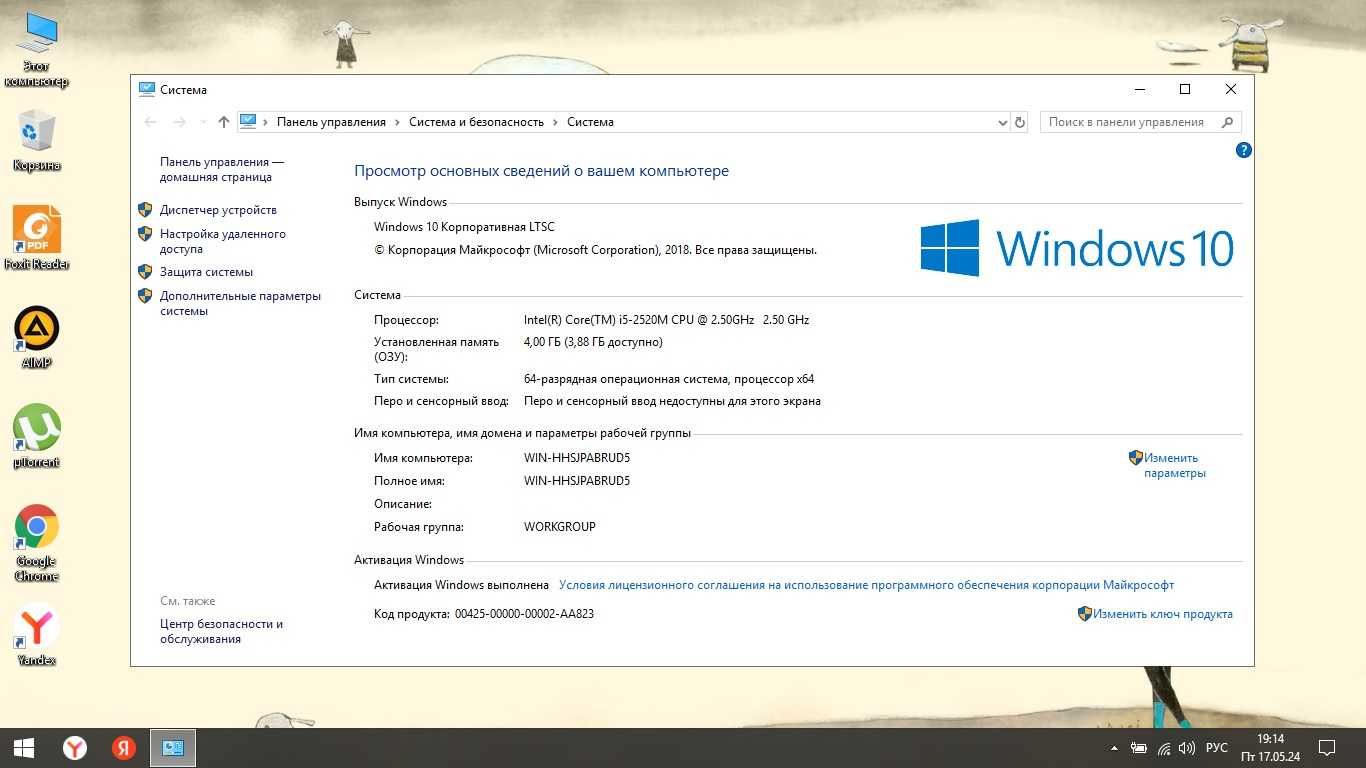1366x768 pixels.
Task: Click Изменить ключ продукта link
Action: (1163, 614)
